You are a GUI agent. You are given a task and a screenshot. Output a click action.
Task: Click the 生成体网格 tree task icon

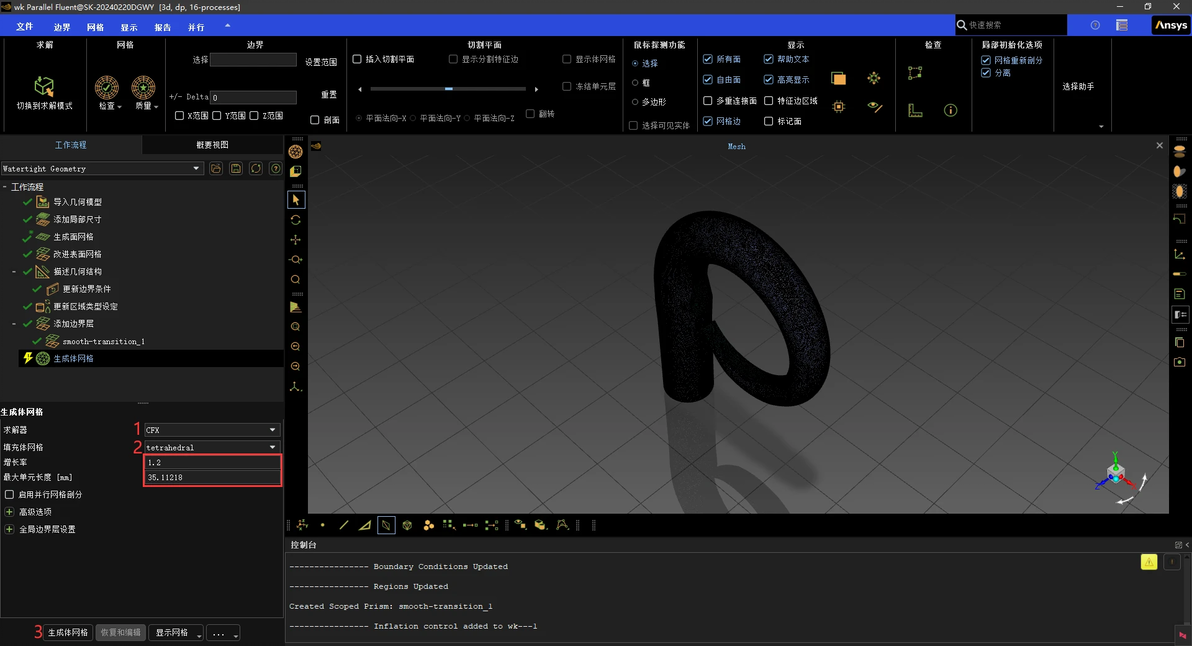click(43, 358)
